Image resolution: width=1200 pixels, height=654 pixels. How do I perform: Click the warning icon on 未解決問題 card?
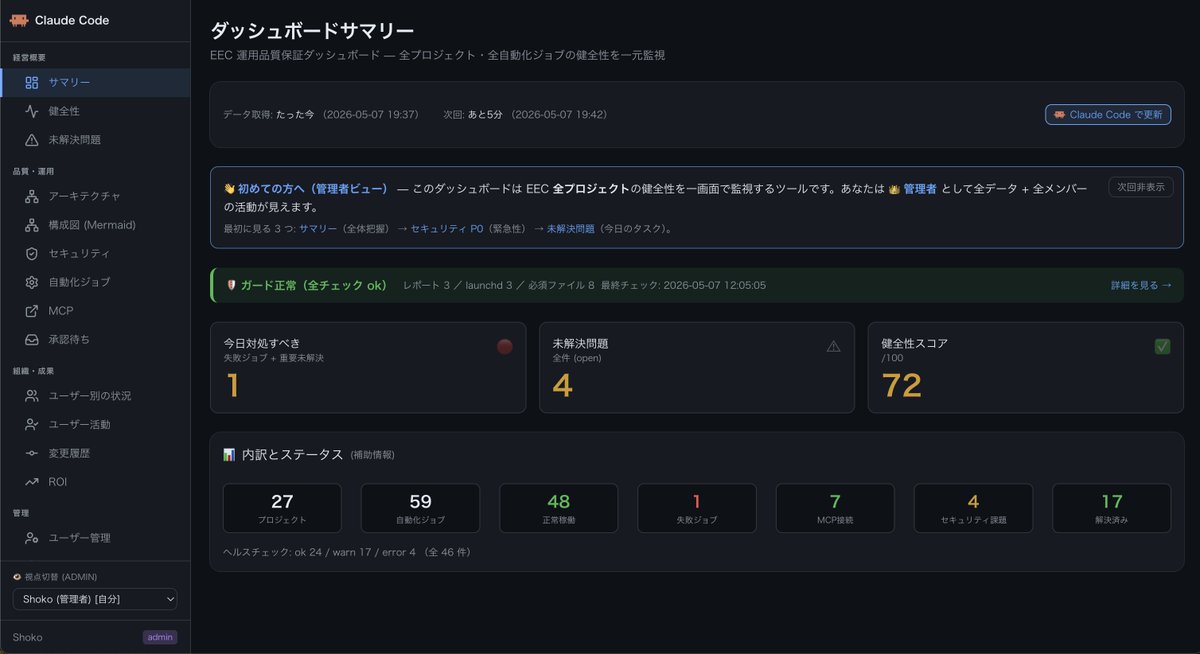pyautogui.click(x=834, y=346)
